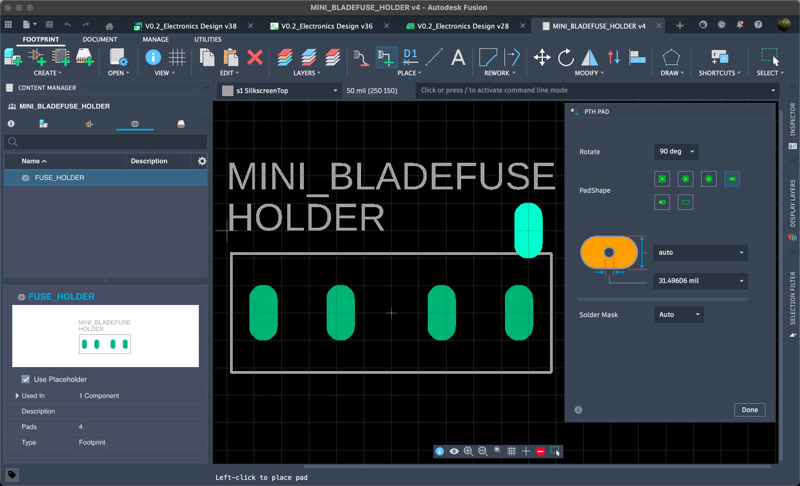Screen dimensions: 800x486
Task: Select the second pad shape option, top row
Action: (x=685, y=178)
